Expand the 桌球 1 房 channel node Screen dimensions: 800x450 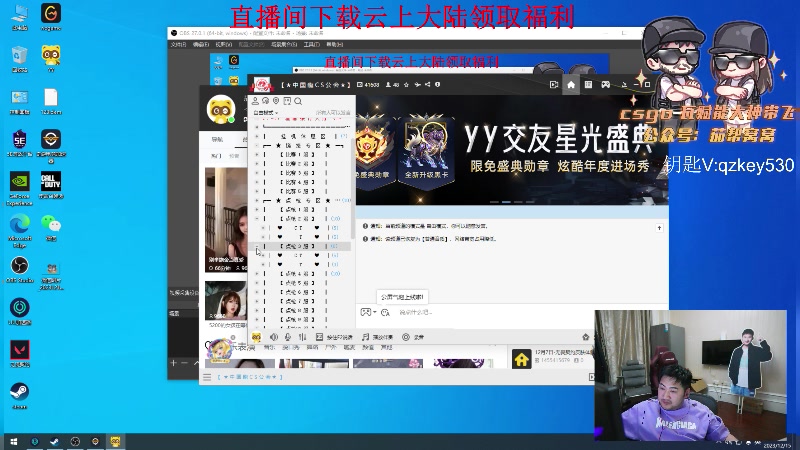point(257,210)
